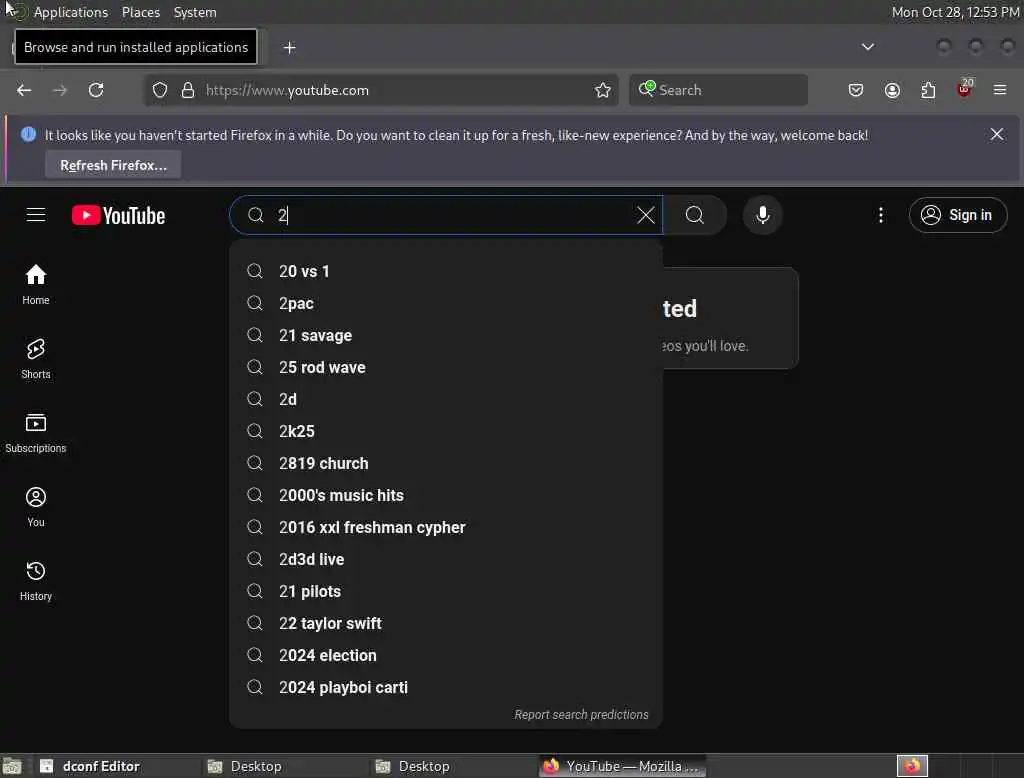The width and height of the screenshot is (1024, 778).
Task: Click the Refresh Firefox button
Action: pos(113,165)
